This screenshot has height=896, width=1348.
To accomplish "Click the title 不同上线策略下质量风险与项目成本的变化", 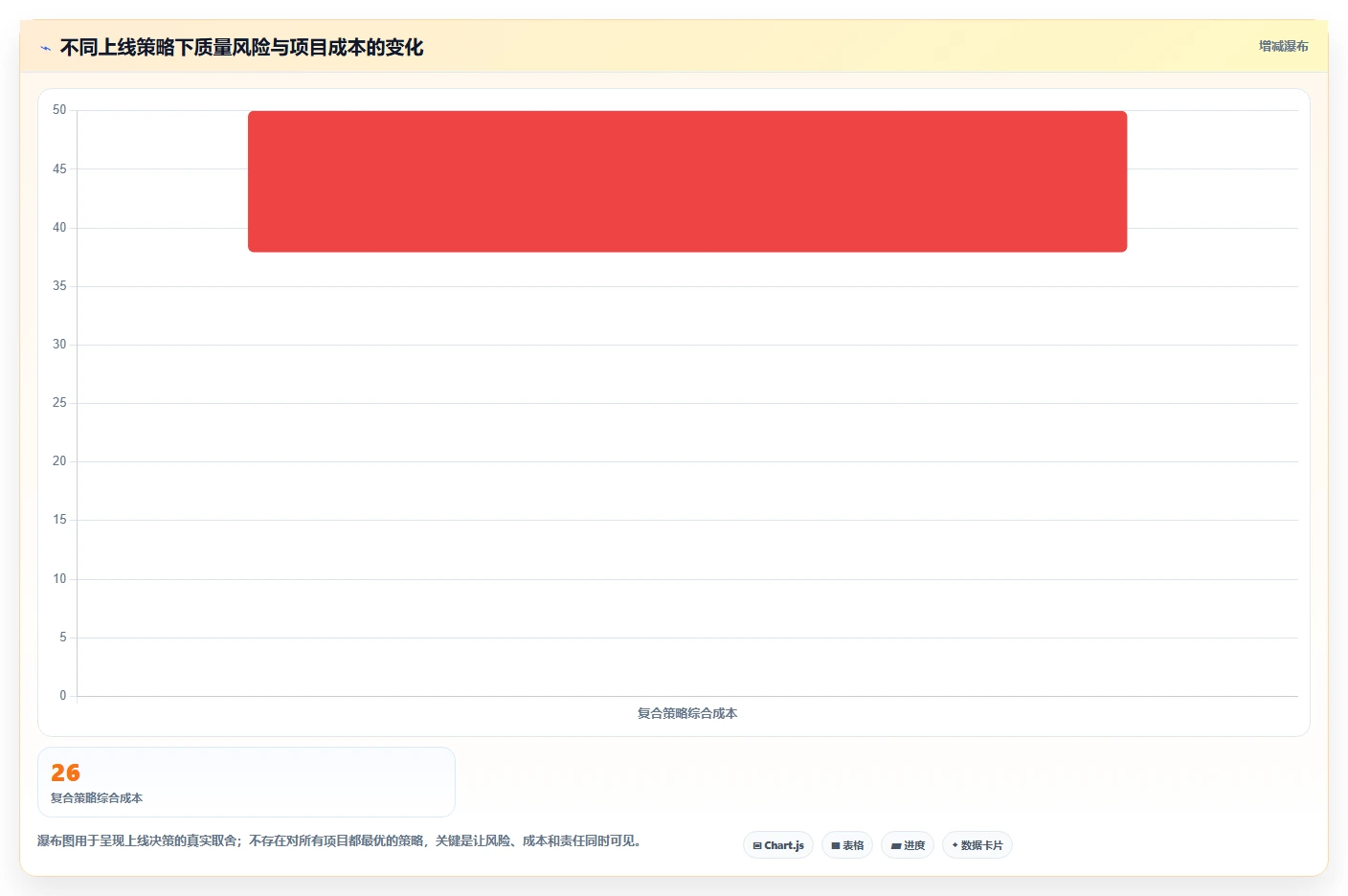I will click(241, 47).
